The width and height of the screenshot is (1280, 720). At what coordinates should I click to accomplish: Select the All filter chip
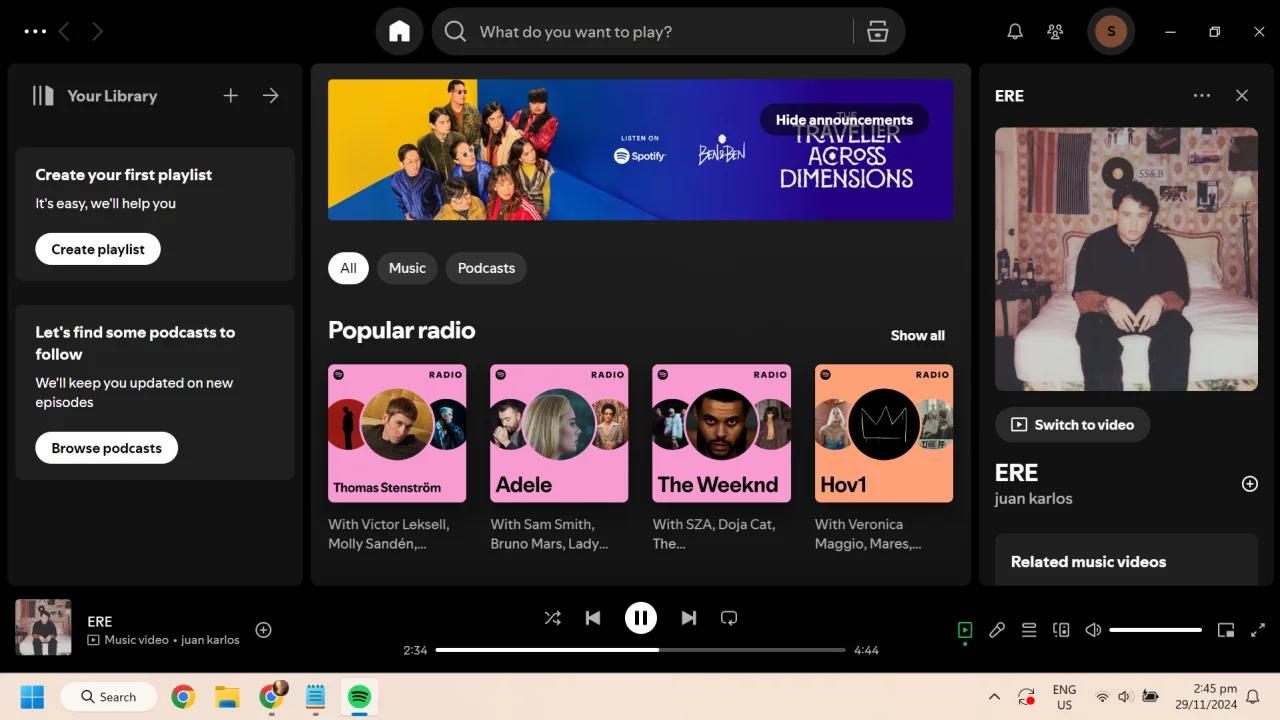[x=348, y=268]
